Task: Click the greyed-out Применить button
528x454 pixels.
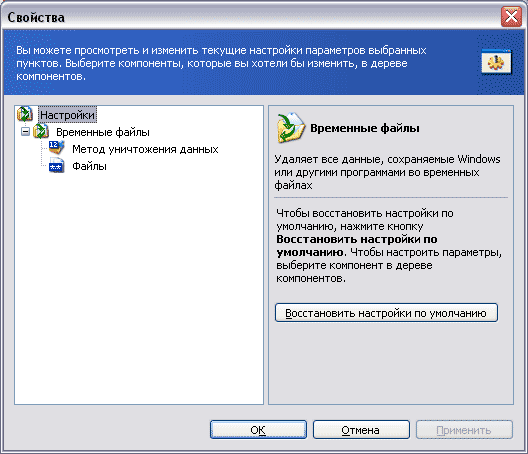Action: tap(464, 430)
